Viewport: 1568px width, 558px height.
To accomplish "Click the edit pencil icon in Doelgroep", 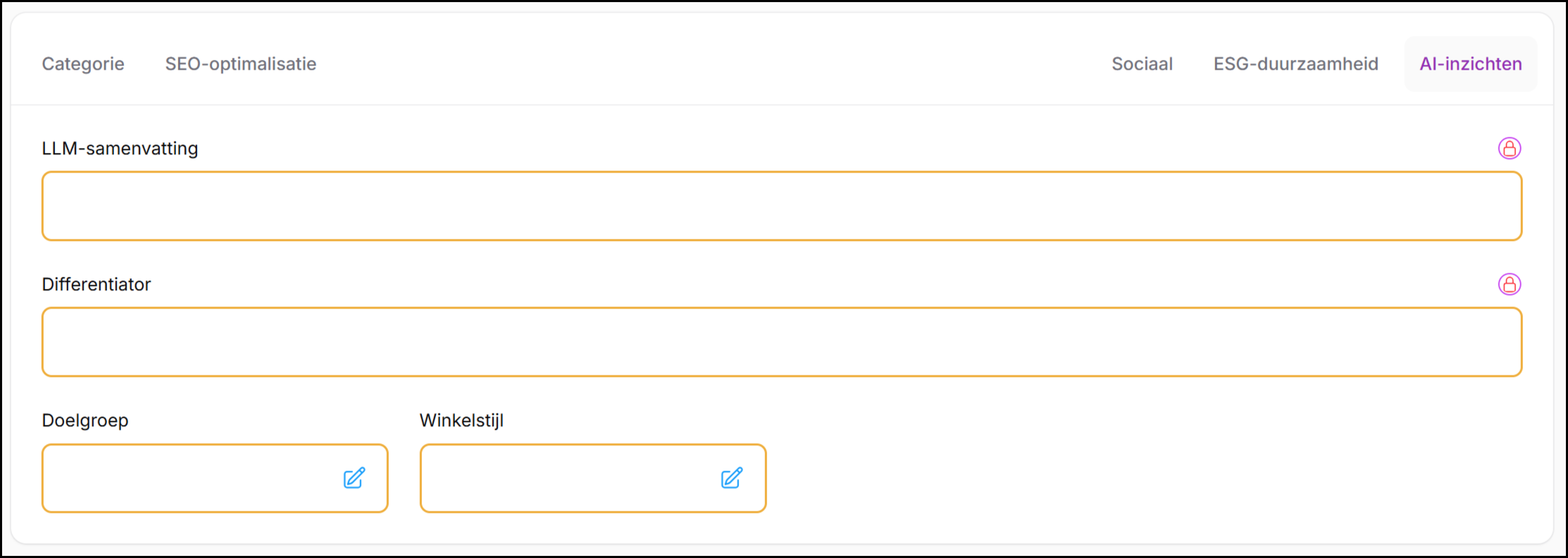I will [354, 478].
